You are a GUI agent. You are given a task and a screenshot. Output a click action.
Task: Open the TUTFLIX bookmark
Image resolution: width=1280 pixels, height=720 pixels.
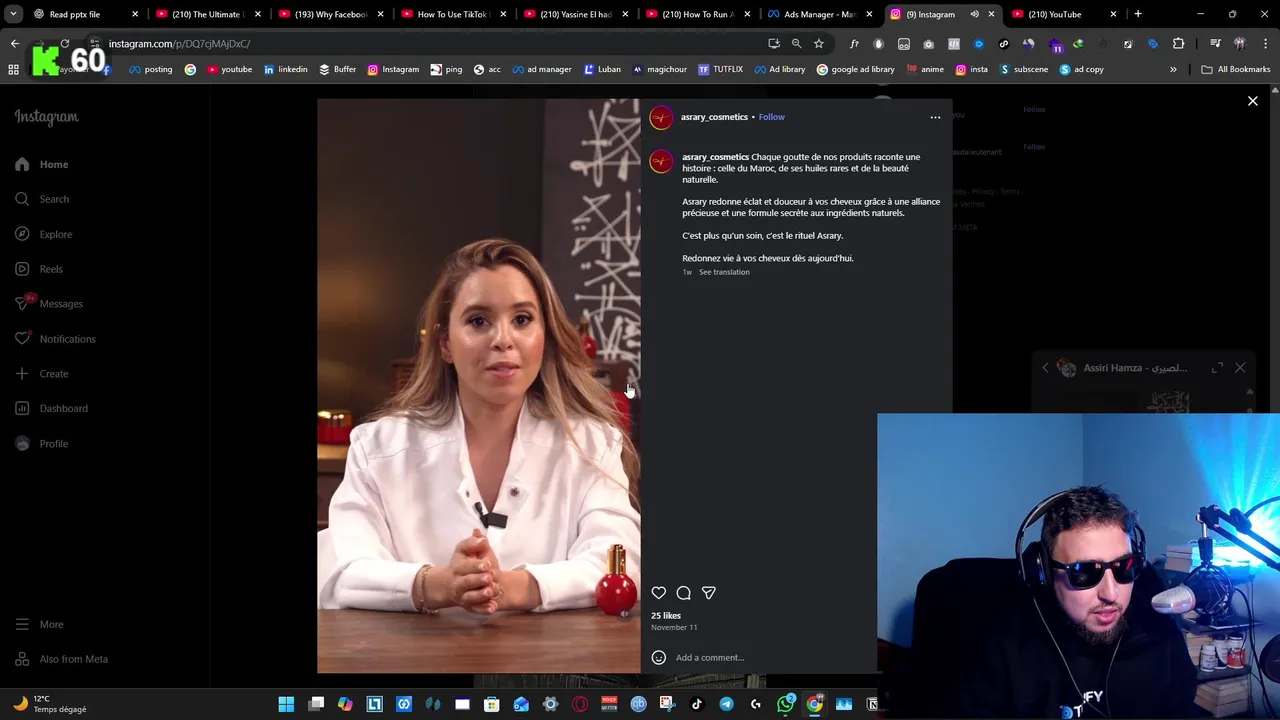720,69
